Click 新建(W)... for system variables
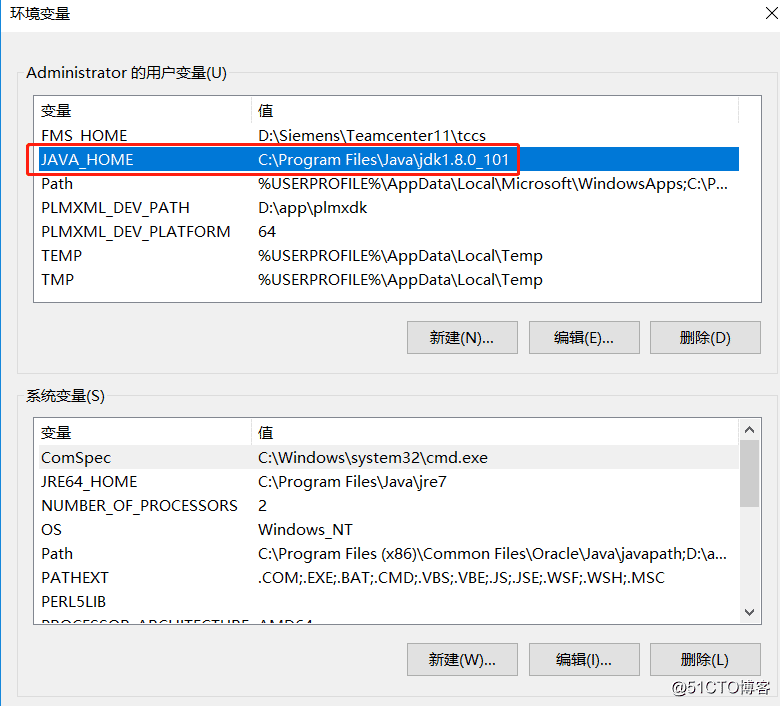 462,660
